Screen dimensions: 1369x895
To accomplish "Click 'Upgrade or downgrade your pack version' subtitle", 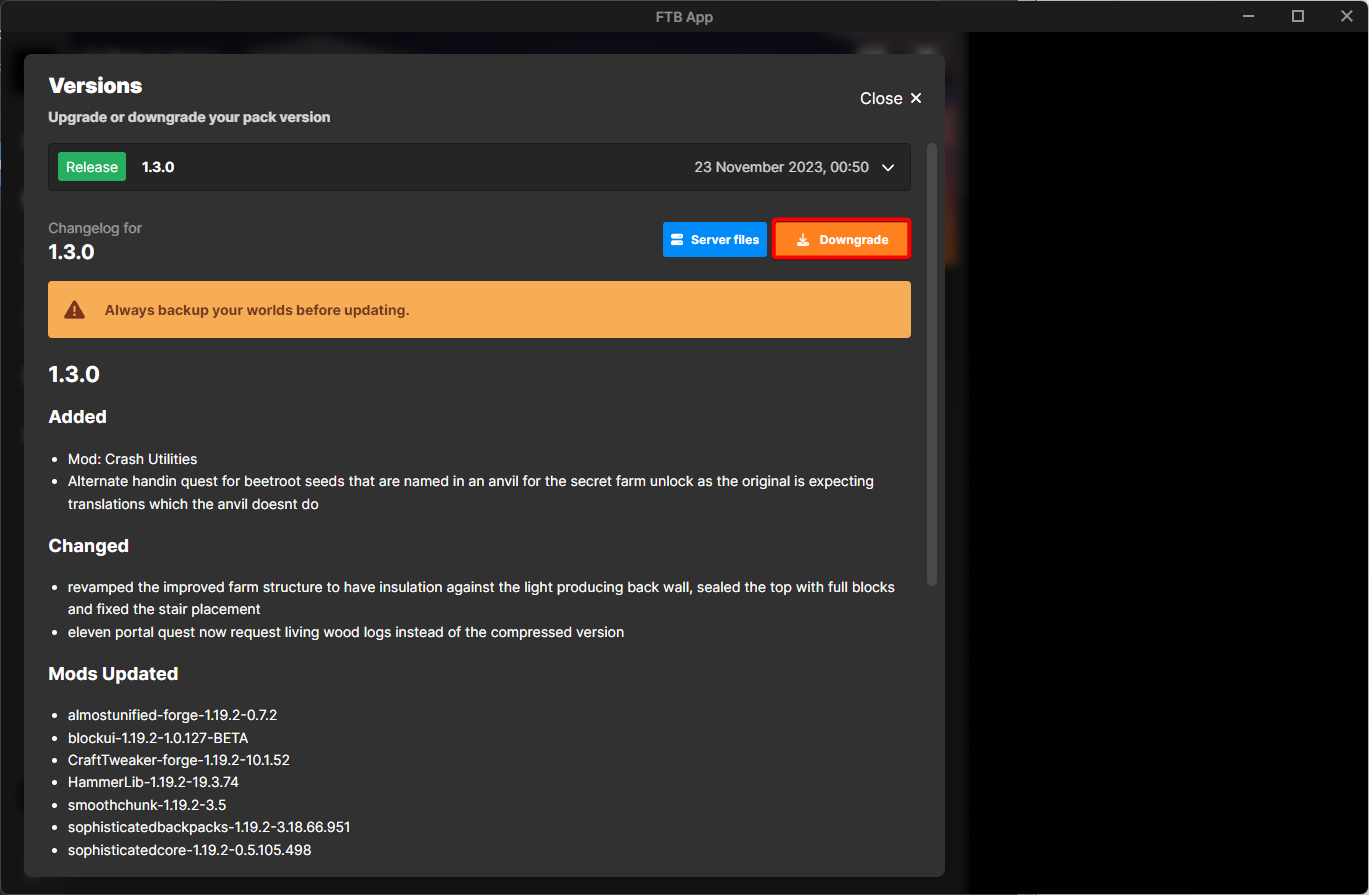I will pyautogui.click(x=189, y=117).
